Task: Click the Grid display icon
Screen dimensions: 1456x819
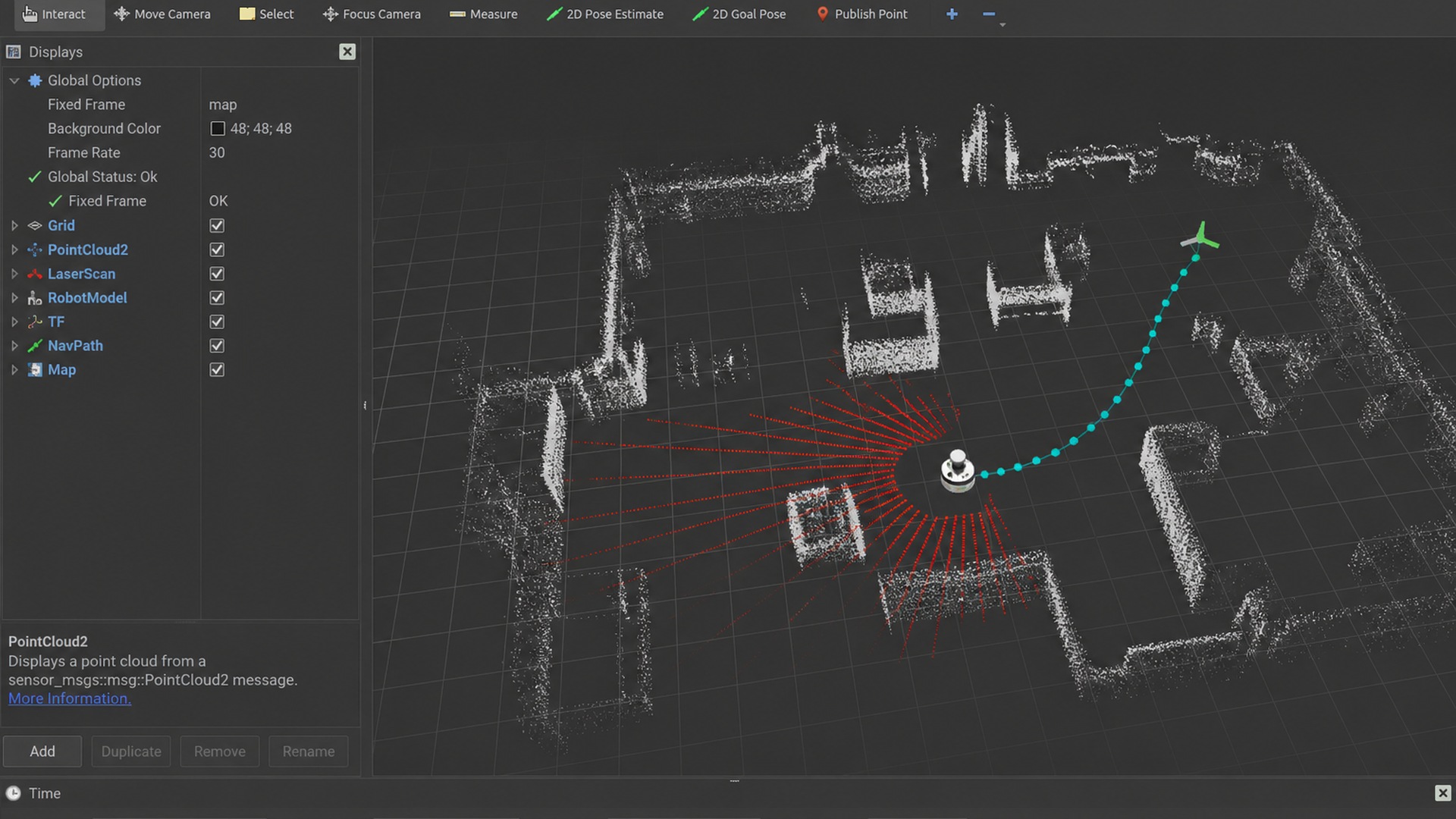Action: click(x=35, y=225)
